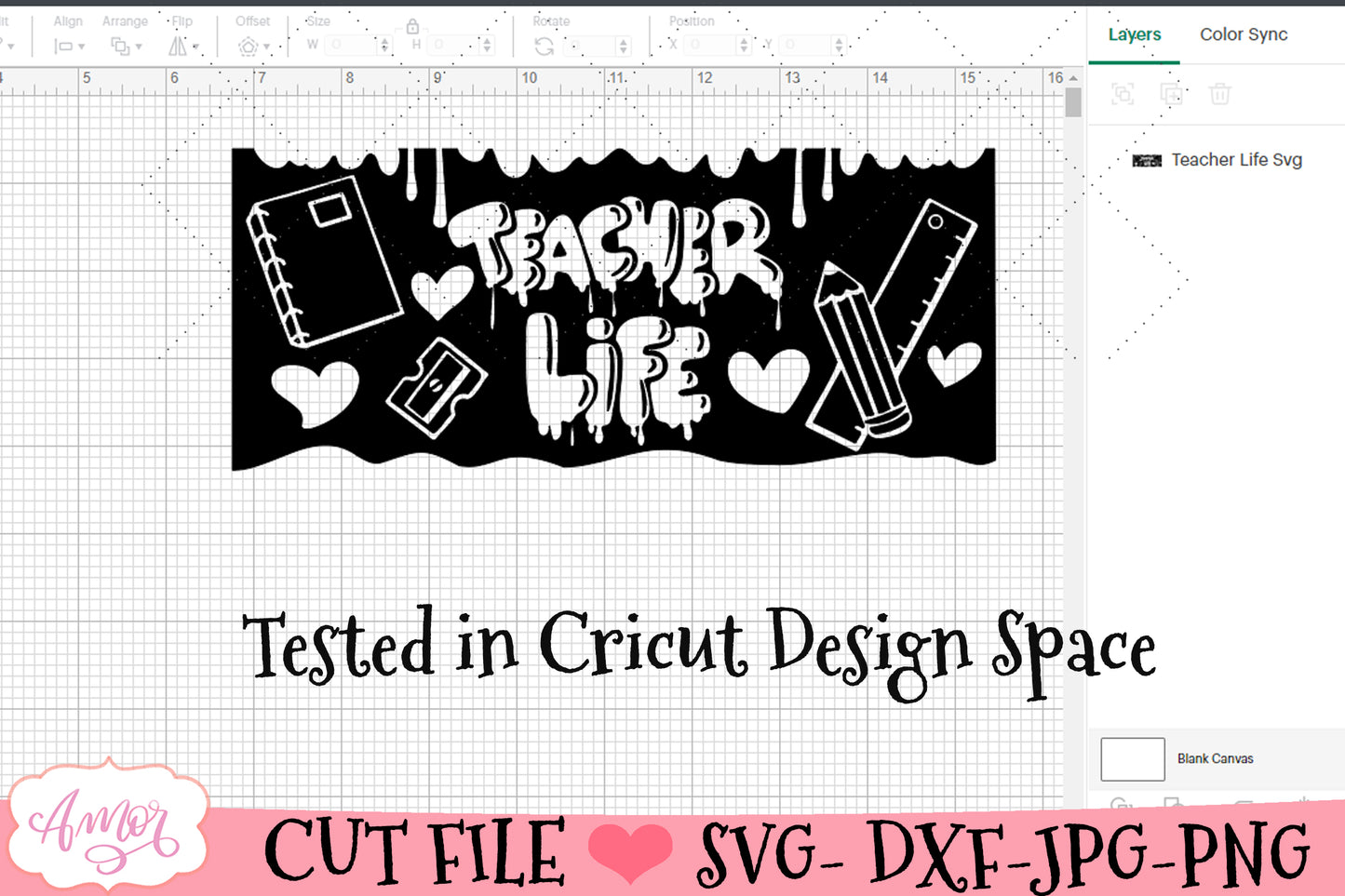The width and height of the screenshot is (1345, 896).
Task: Toggle the size aspect ratio lock
Action: click(x=412, y=27)
